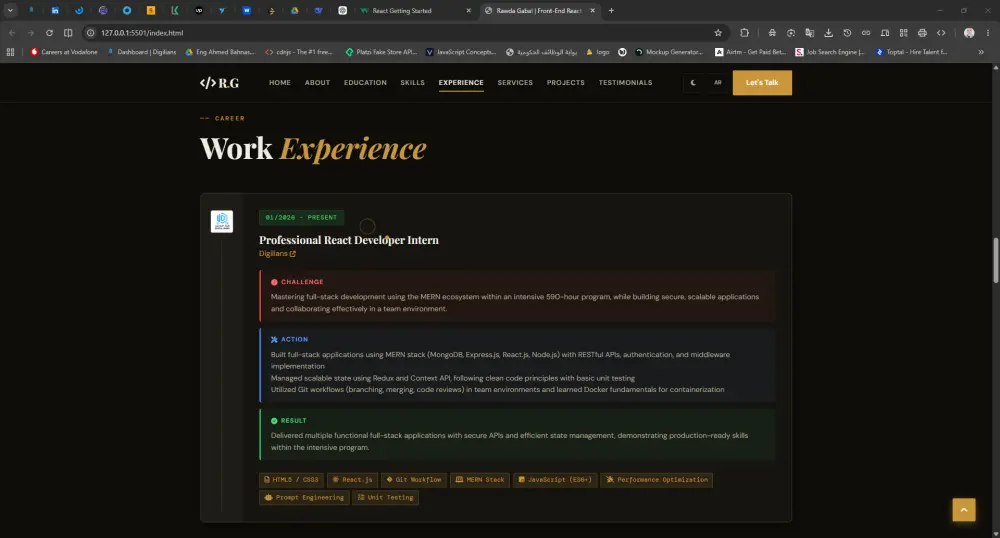Switch to the Google Drive pinned tab
Viewport: 1000px width, 538px height.
click(295, 10)
